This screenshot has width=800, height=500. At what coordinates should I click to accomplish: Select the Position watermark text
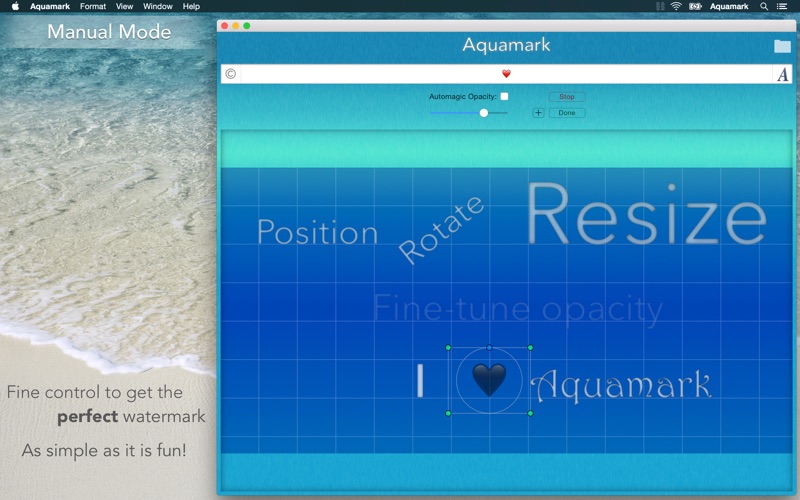(x=317, y=232)
